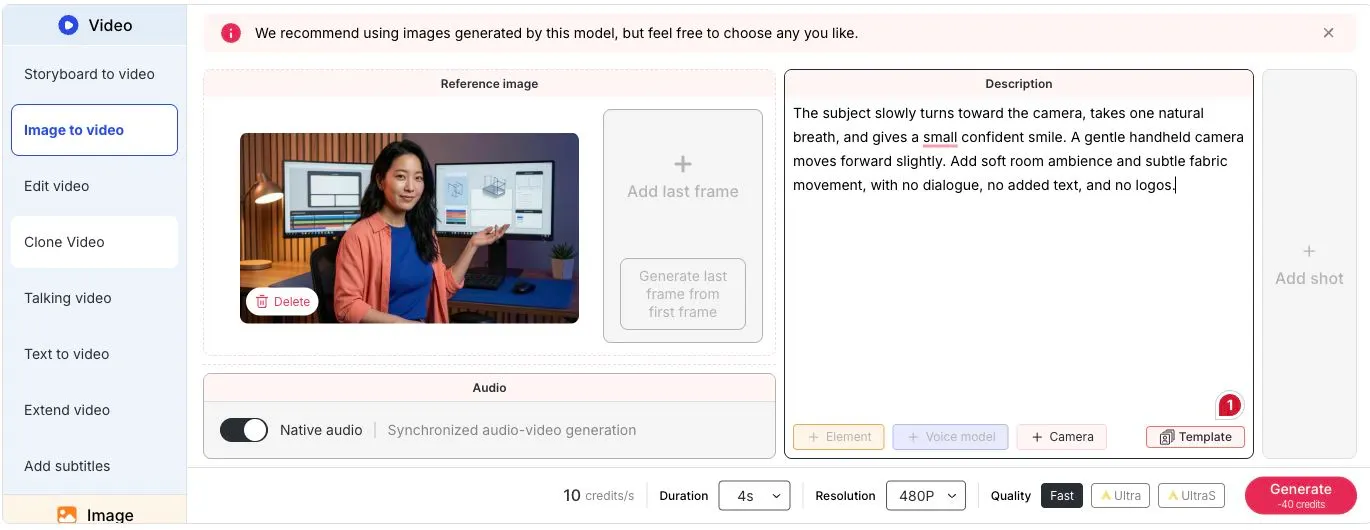The image size is (1370, 530).
Task: Click the trash icon on Delete
Action: point(262,301)
